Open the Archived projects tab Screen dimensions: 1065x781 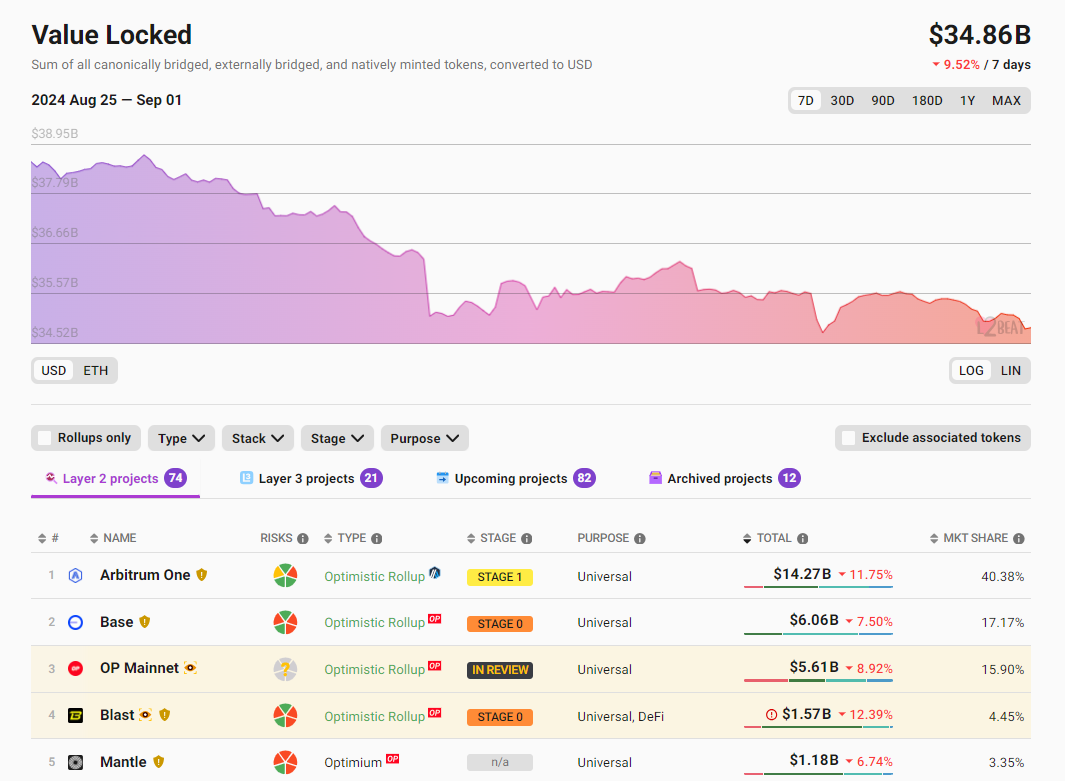(x=720, y=479)
